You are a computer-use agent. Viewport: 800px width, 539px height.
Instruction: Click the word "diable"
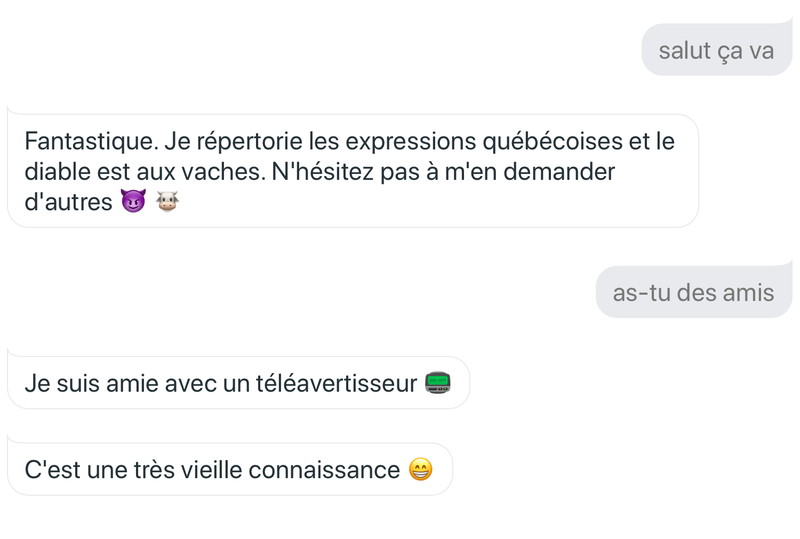click(55, 172)
